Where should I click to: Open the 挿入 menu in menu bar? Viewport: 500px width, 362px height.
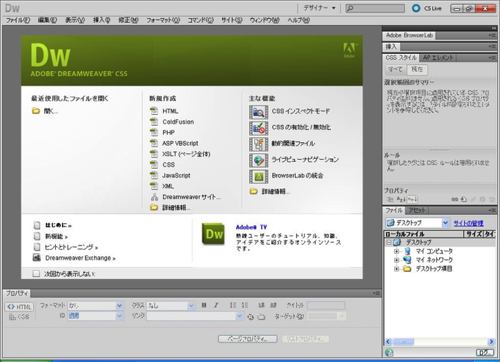(x=101, y=20)
